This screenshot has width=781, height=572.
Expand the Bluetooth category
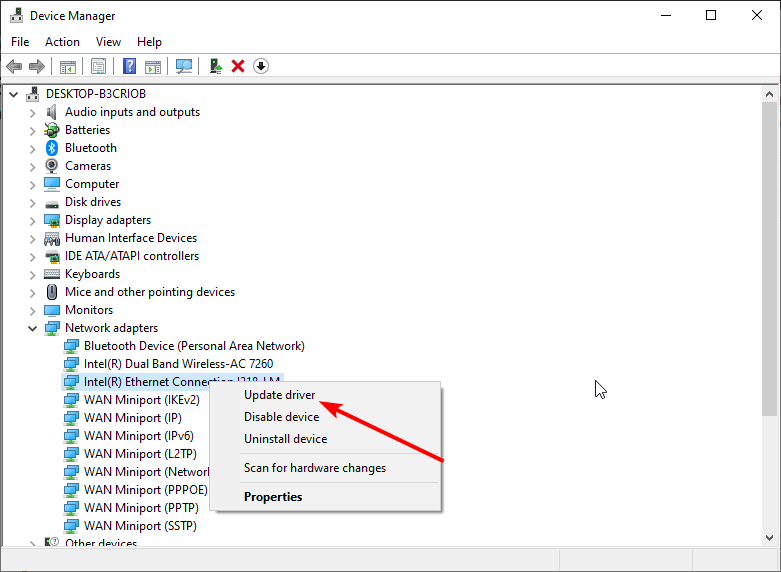pyautogui.click(x=33, y=149)
